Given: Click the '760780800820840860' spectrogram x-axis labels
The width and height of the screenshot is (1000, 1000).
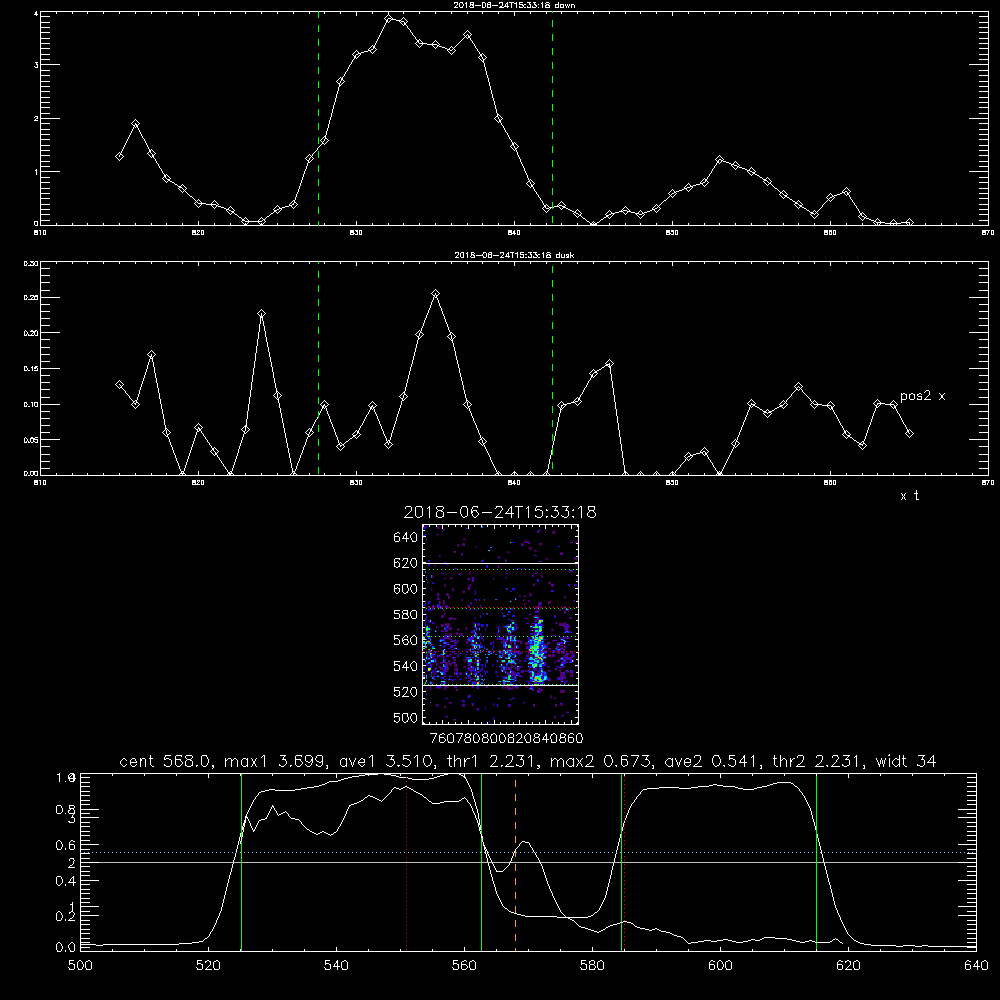Looking at the screenshot, I should pyautogui.click(x=507, y=739).
